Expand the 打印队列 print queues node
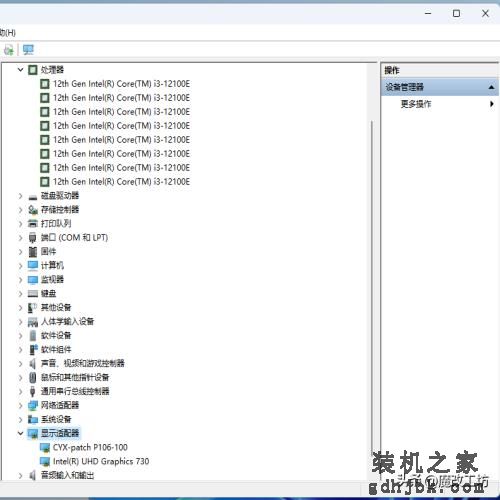This screenshot has width=500, height=500. 20,224
